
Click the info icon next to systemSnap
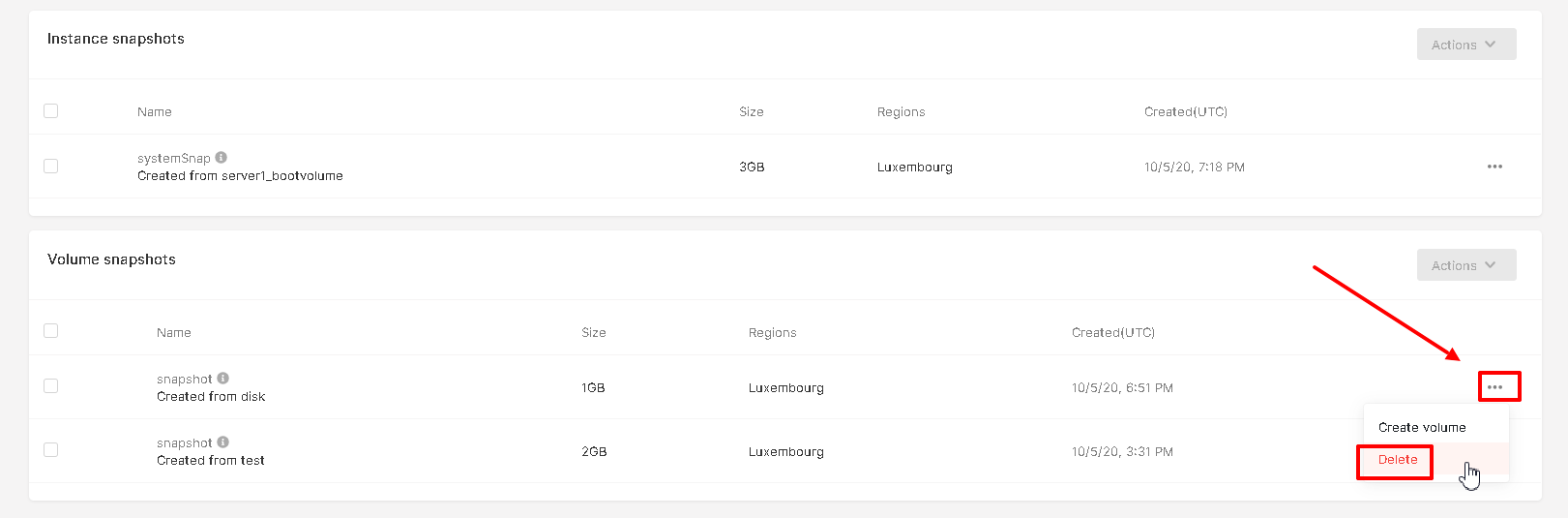point(222,157)
